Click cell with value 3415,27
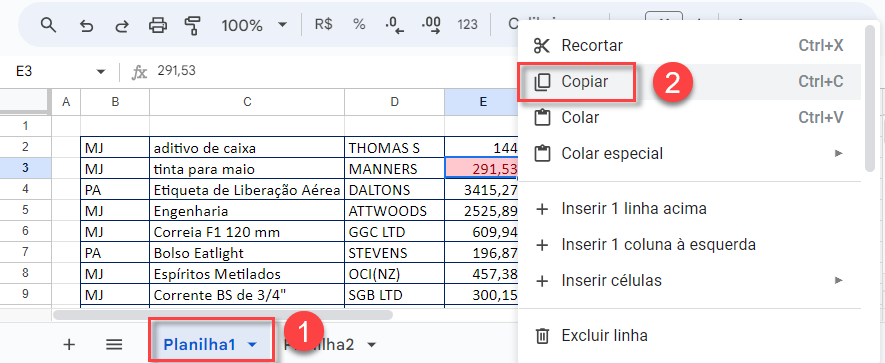 481,190
